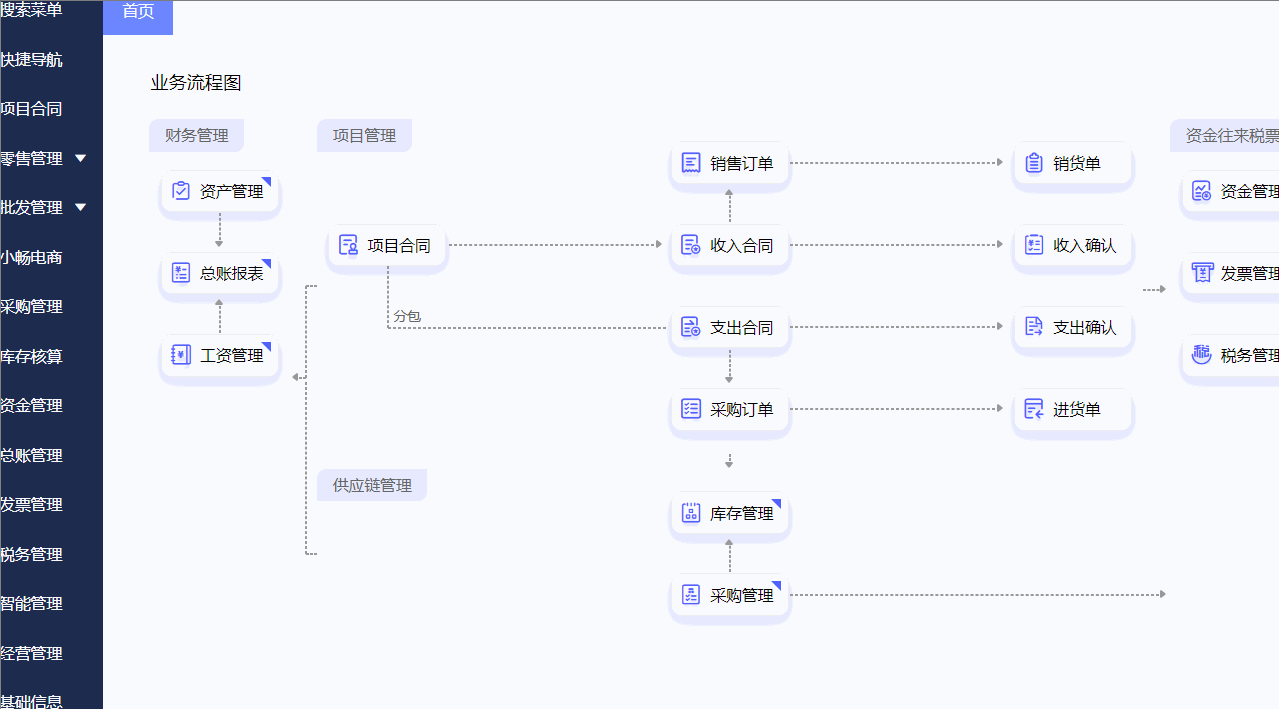The height and width of the screenshot is (709, 1279).
Task: Click the 工资管理 icon
Action: coord(181,355)
